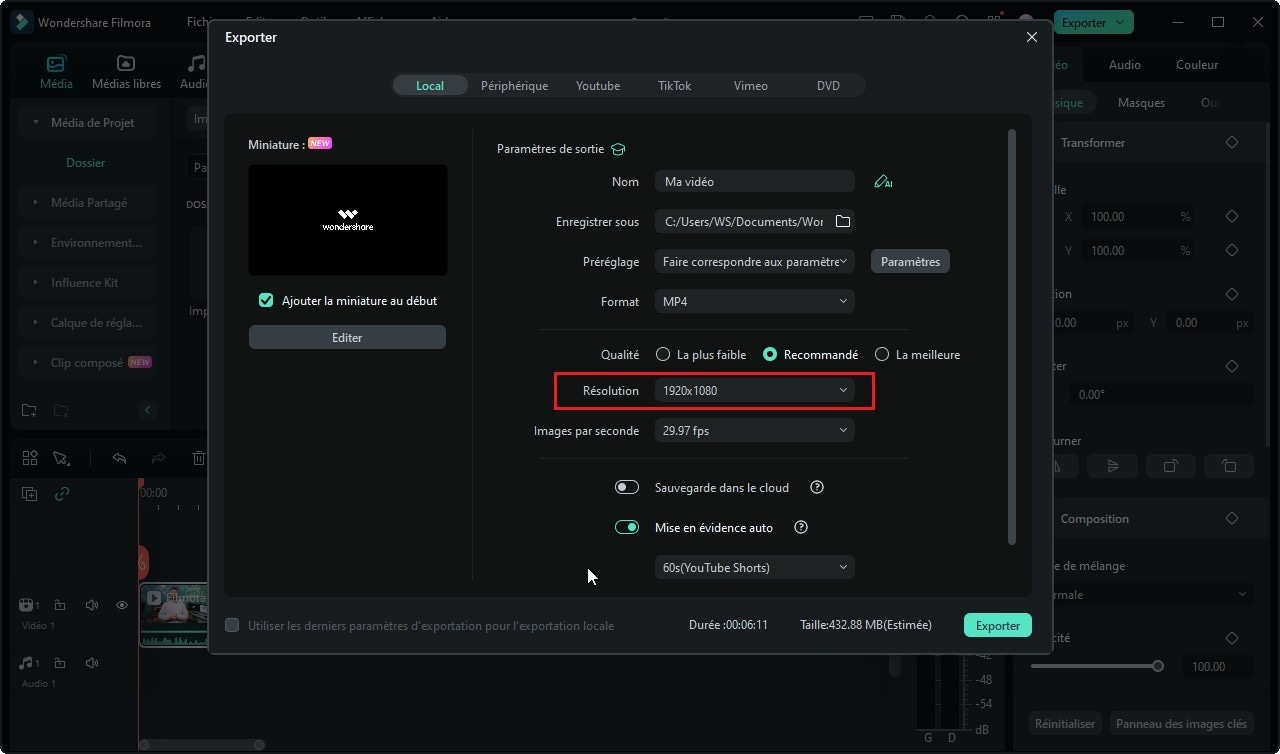Switch to the Local export tab
This screenshot has height=754, width=1280.
click(x=430, y=86)
